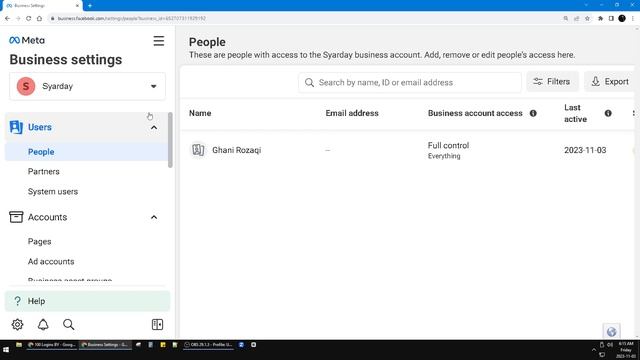Focus the search by name, ID or email field
This screenshot has width=640, height=360.
(410, 82)
